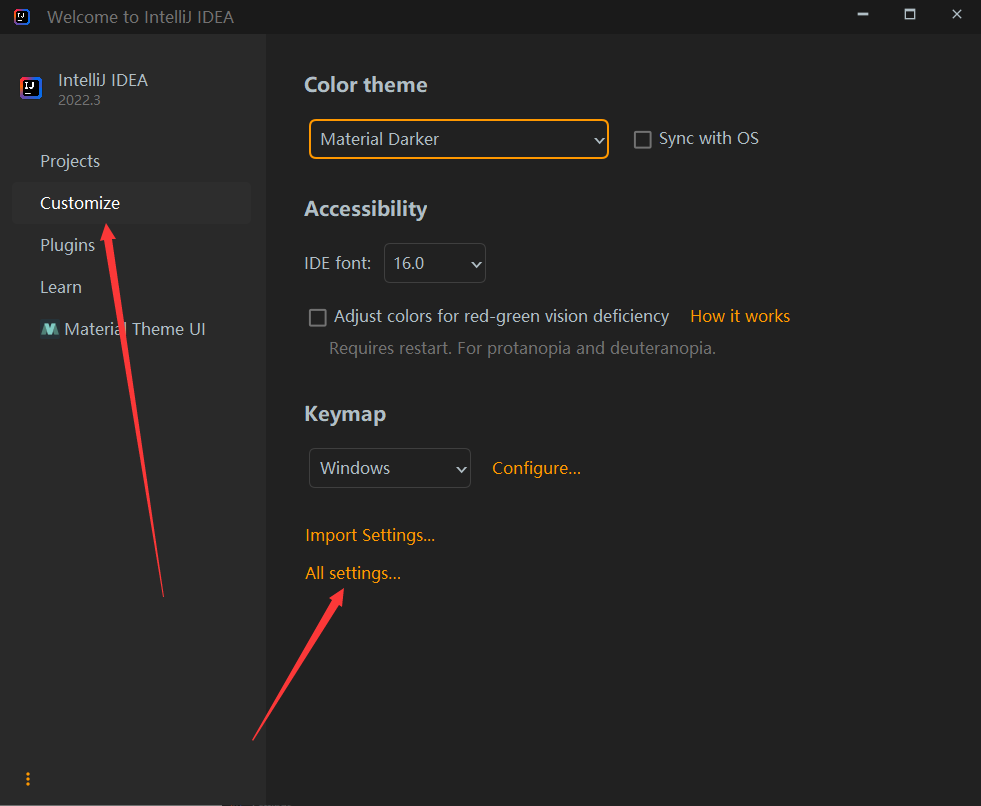Go to the Plugins section
The image size is (981, 806).
coord(68,245)
